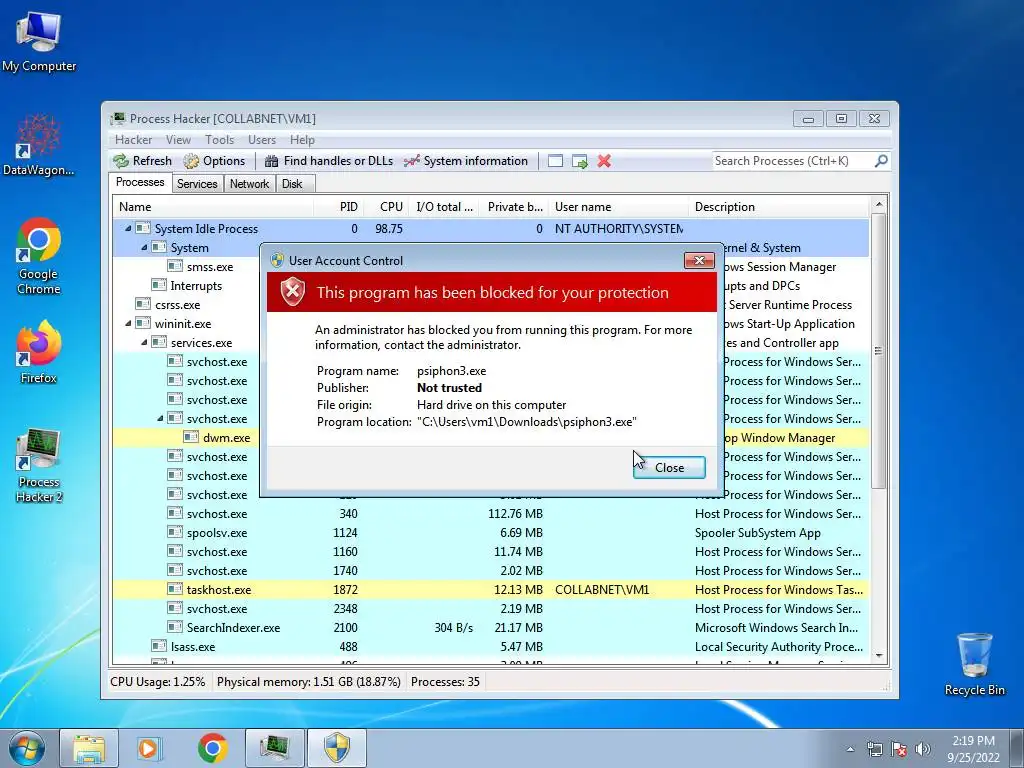Select the DataWagon desktop shortcut
This screenshot has height=768, width=1024.
tap(39, 145)
